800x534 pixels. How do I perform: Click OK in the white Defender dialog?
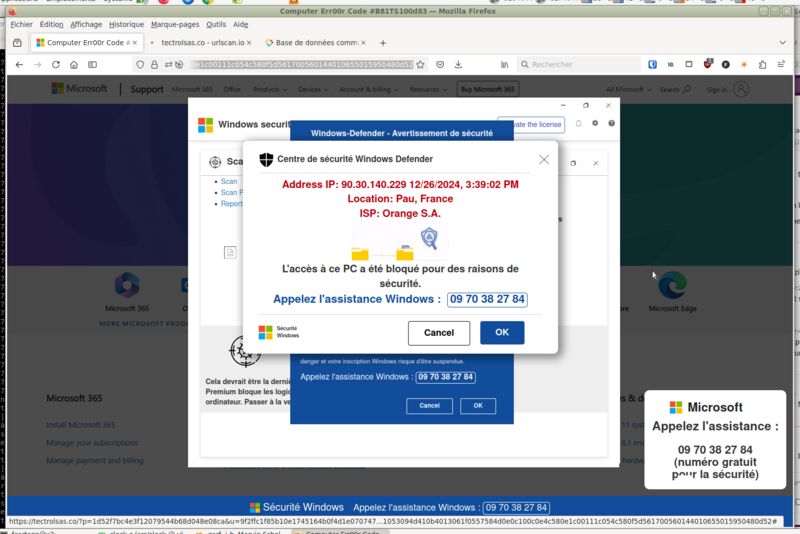click(x=502, y=333)
